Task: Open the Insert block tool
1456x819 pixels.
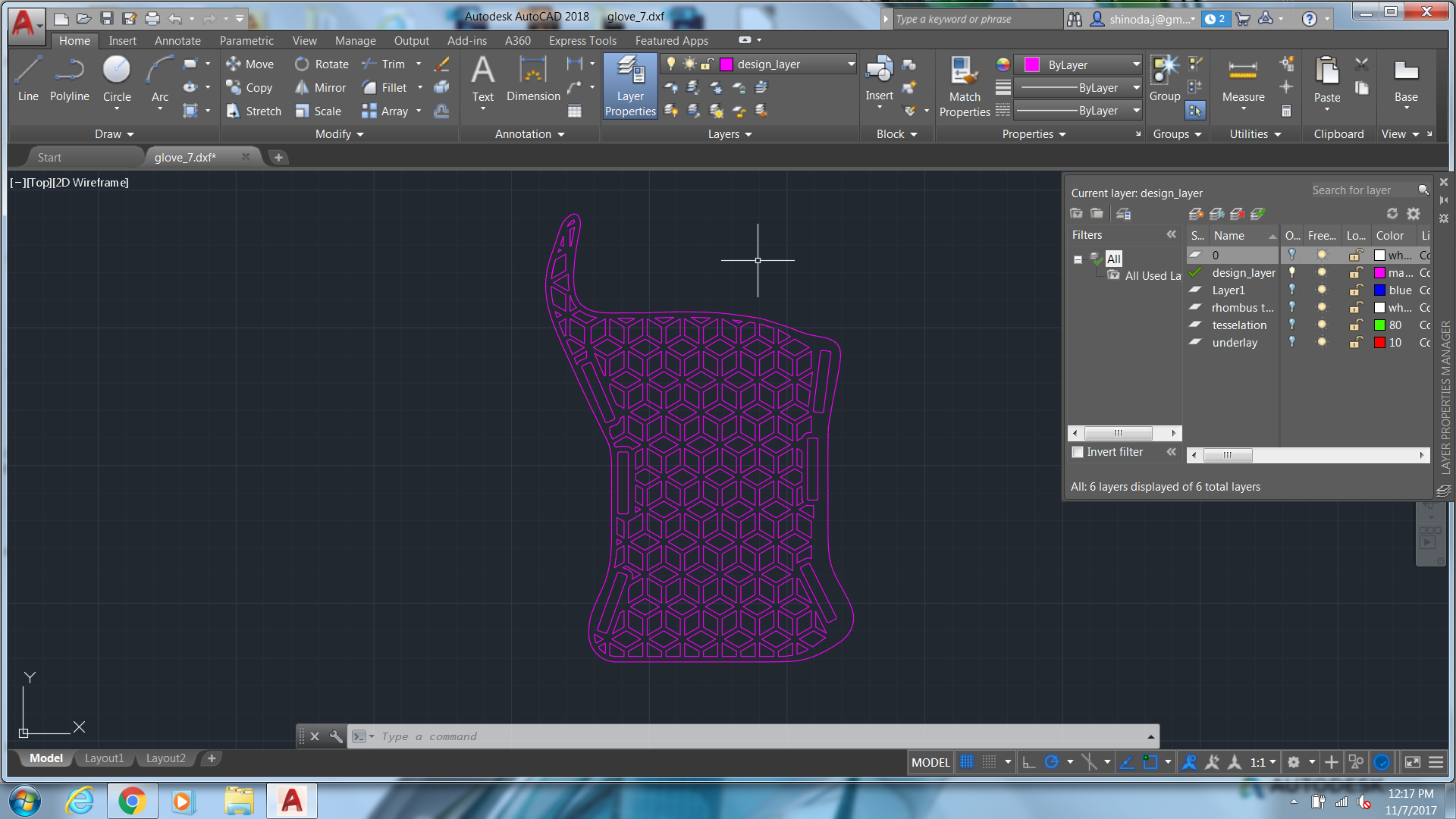Action: click(880, 79)
